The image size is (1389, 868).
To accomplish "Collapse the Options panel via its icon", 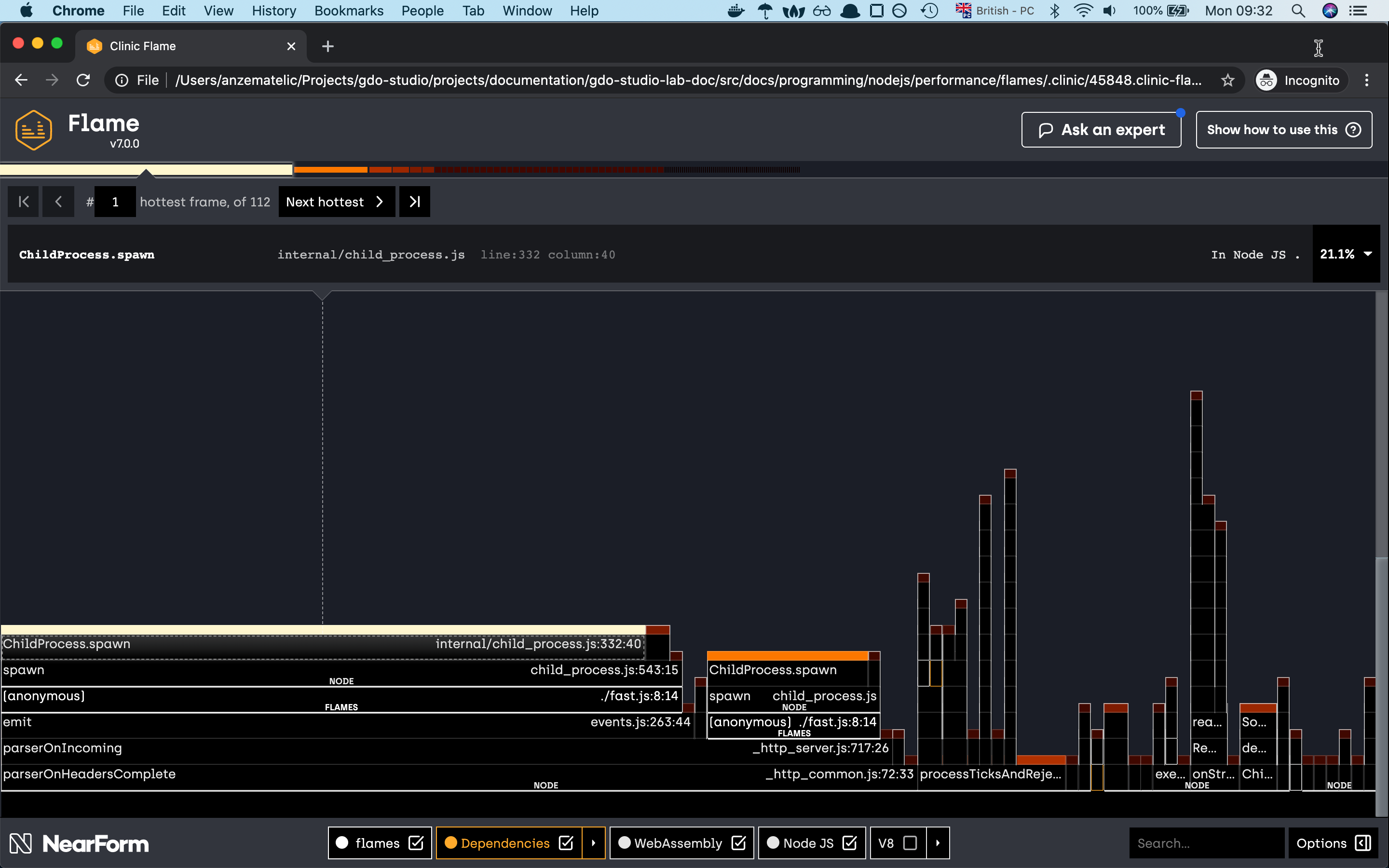I will click(1363, 843).
